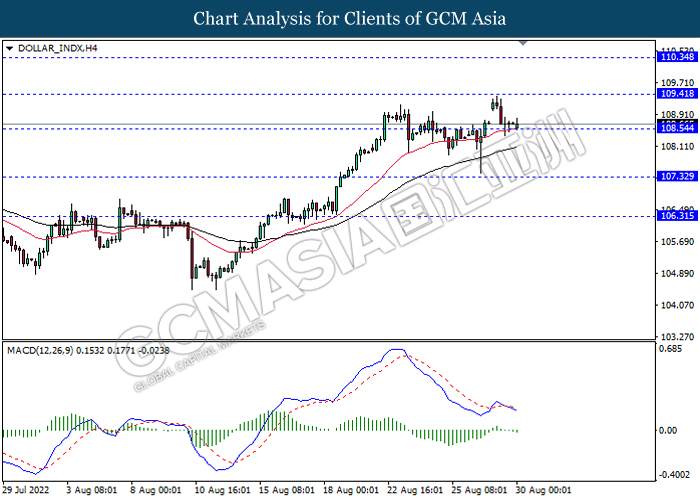Click the 3 Aug 08:01 time label
The image size is (700, 500).
(92, 490)
